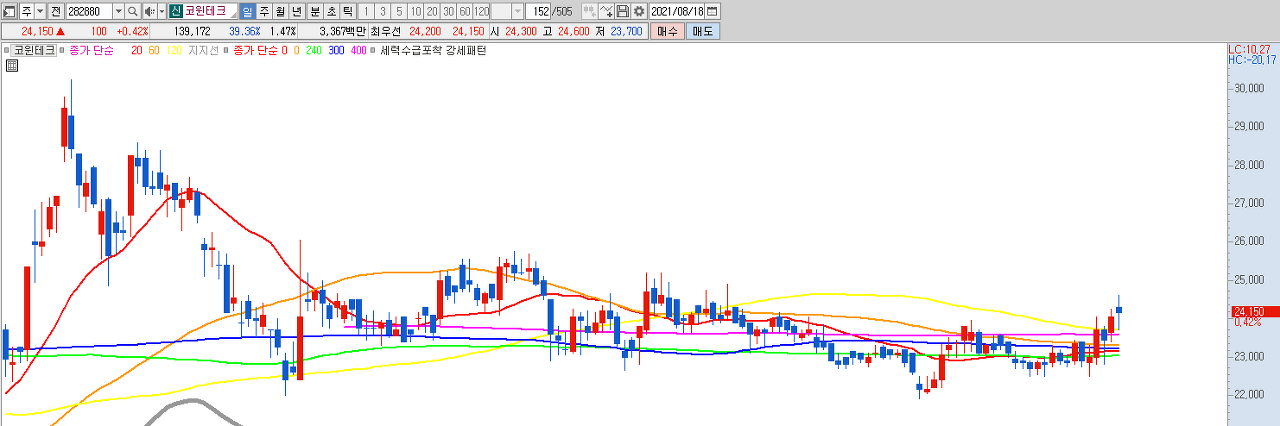Open the calendar date picker icon

[712, 11]
